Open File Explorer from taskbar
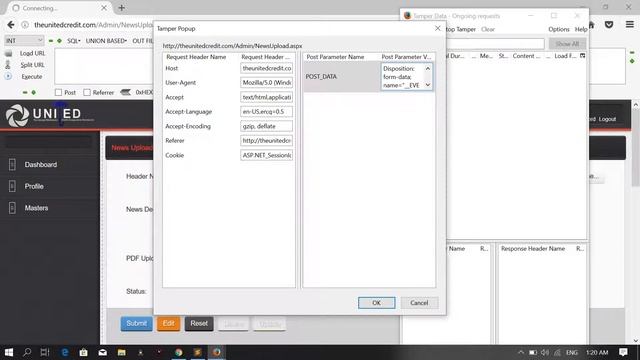640x360 pixels. click(122, 352)
